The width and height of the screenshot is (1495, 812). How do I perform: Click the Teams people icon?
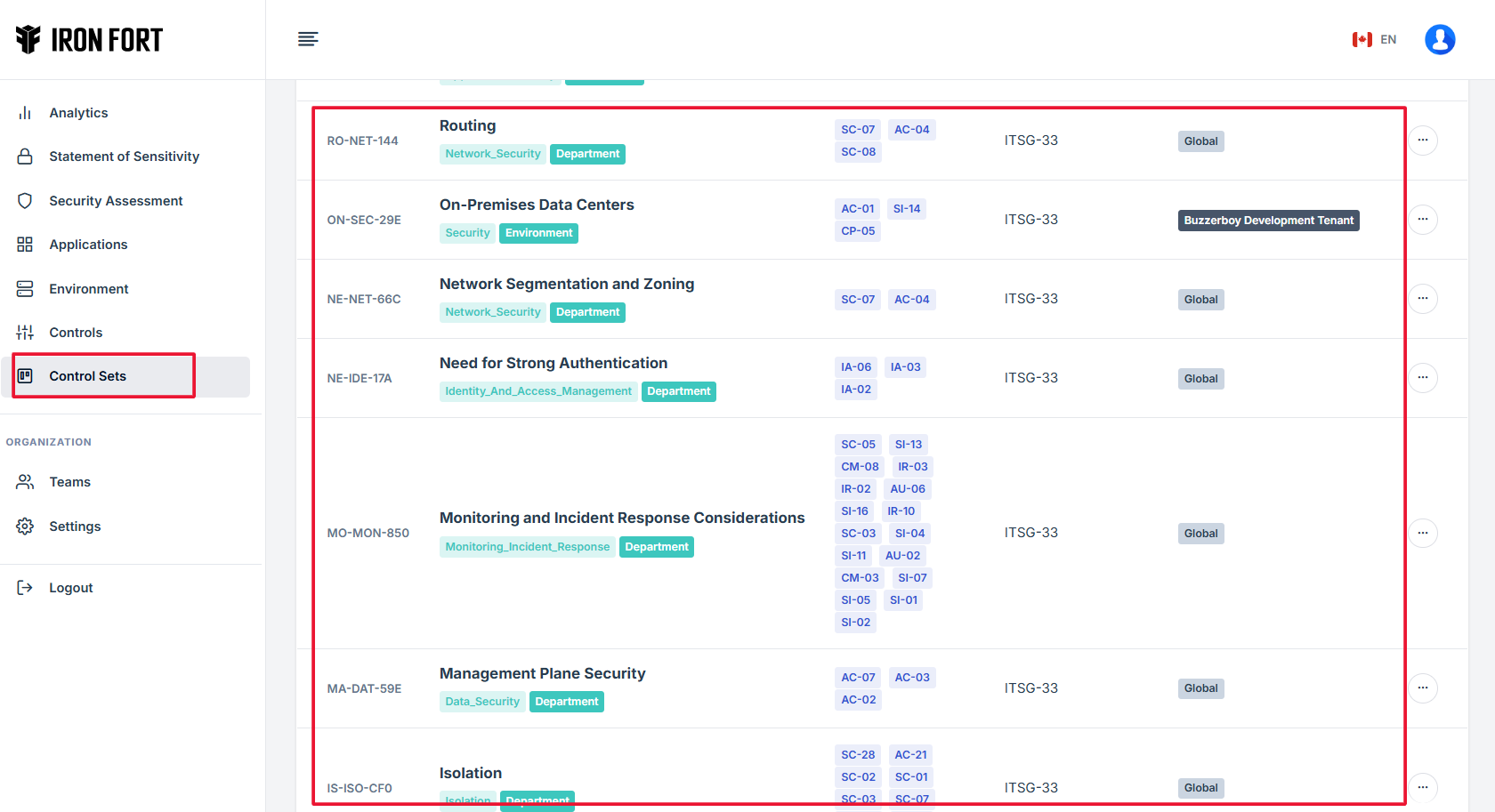pyautogui.click(x=25, y=482)
